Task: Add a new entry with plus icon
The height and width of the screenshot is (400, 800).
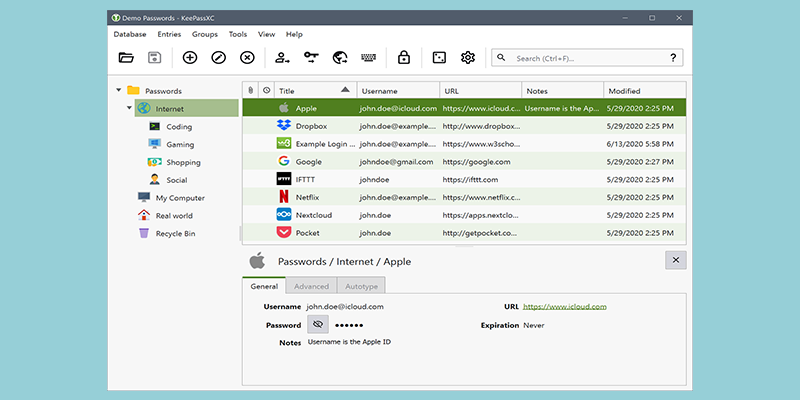Action: click(x=190, y=58)
